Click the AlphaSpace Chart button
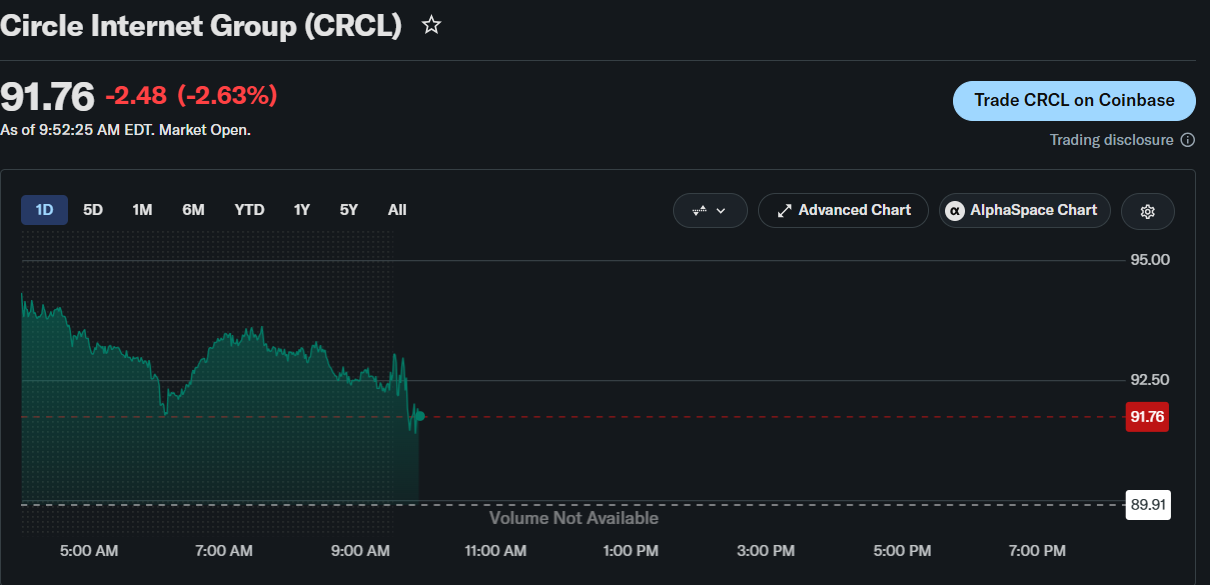Screen dimensions: 1210x585 tap(1024, 211)
